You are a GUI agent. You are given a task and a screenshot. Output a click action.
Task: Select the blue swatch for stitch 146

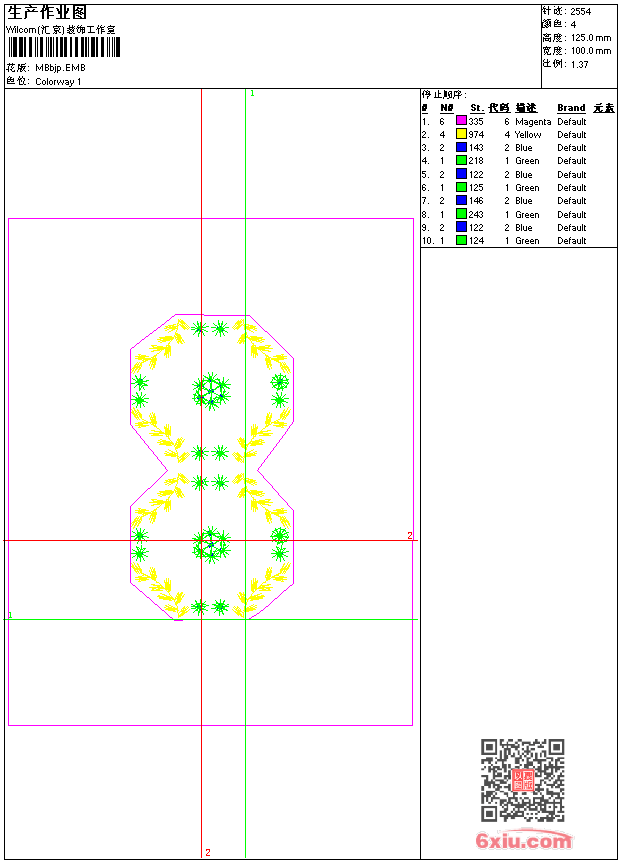coord(461,200)
